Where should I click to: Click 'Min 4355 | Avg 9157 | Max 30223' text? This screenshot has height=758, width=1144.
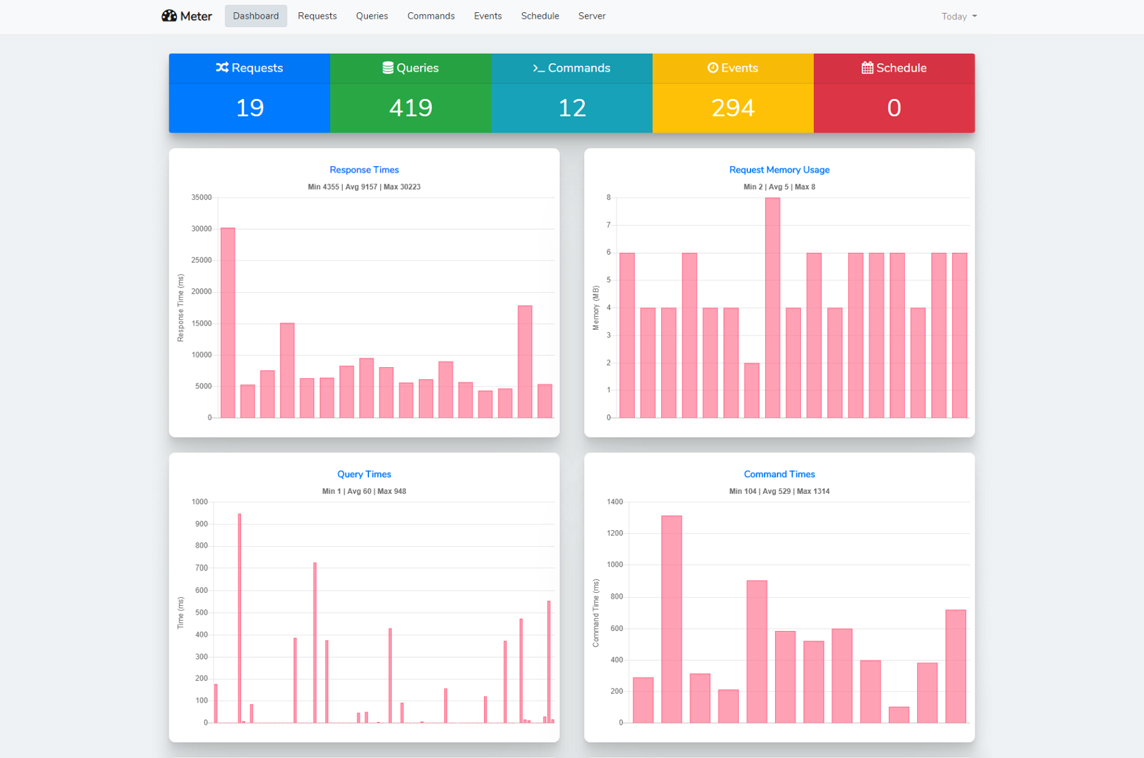click(364, 187)
